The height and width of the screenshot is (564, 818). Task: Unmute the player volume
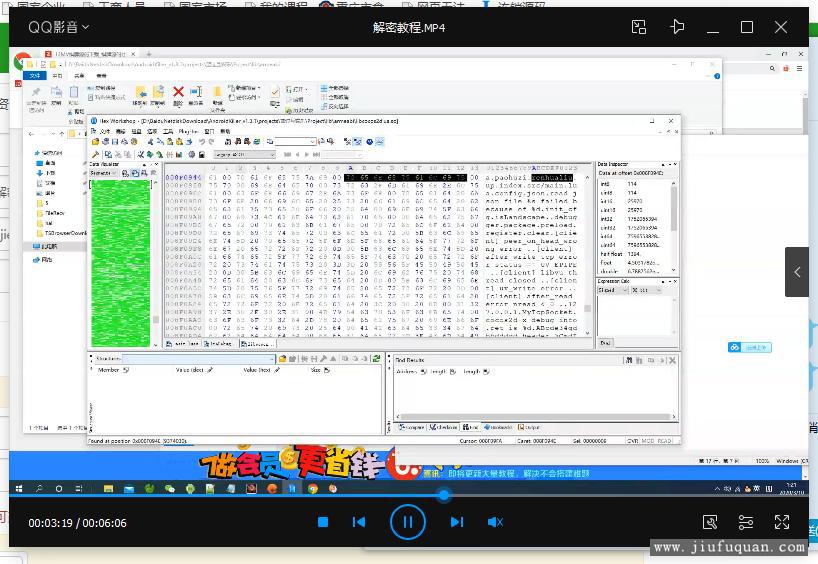[495, 522]
